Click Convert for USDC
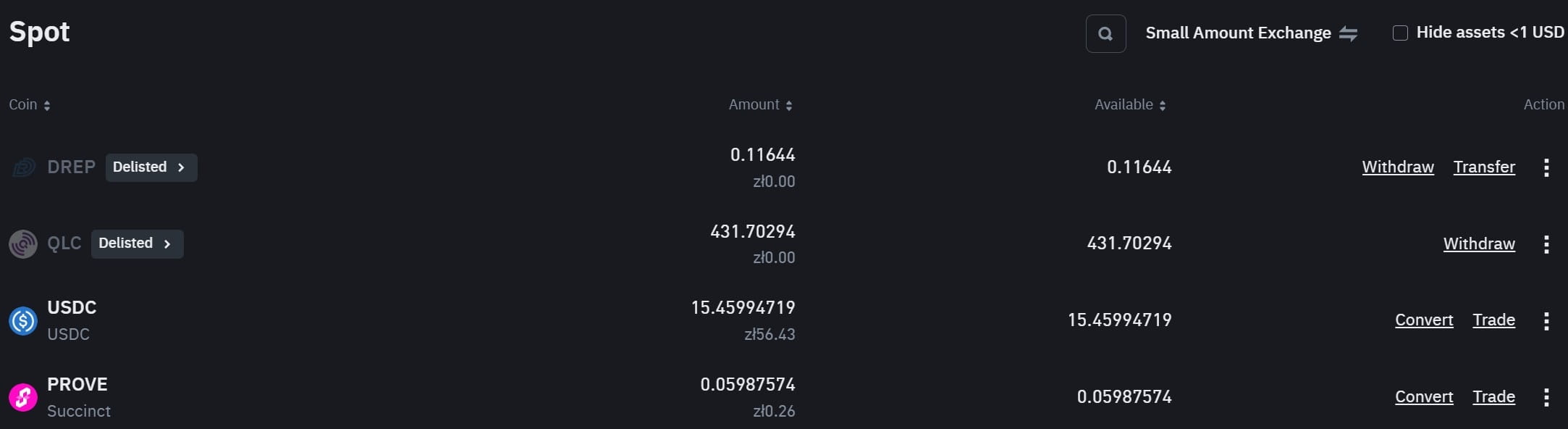 pyautogui.click(x=1424, y=320)
